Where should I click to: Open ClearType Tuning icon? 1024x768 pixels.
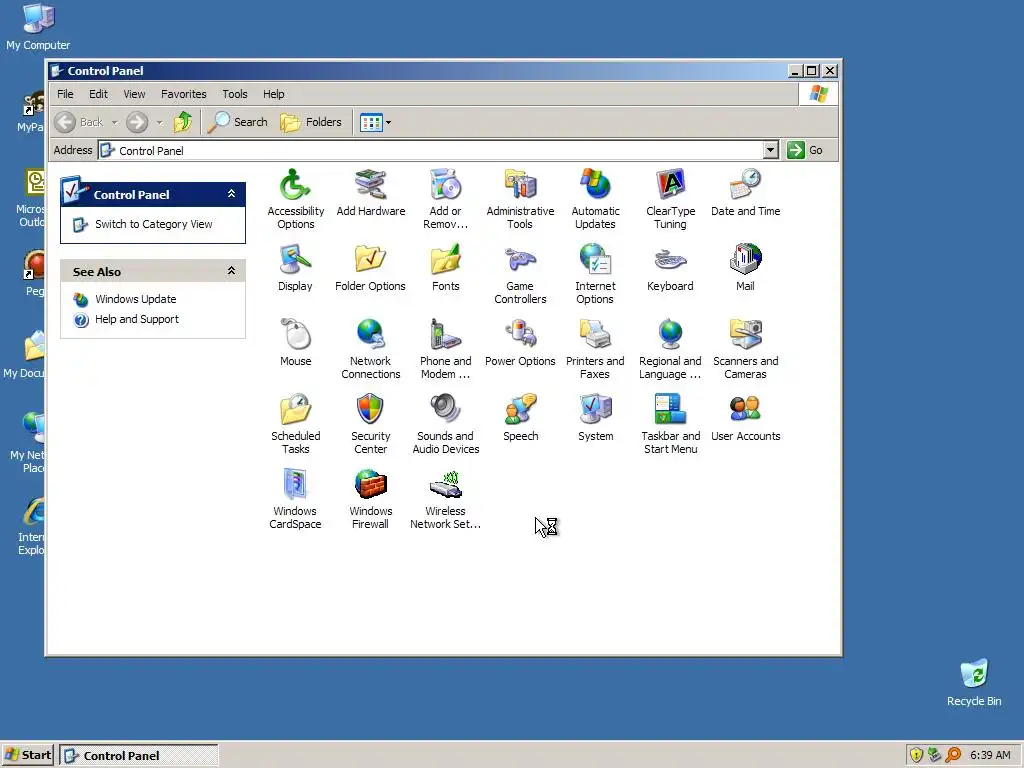click(x=670, y=185)
